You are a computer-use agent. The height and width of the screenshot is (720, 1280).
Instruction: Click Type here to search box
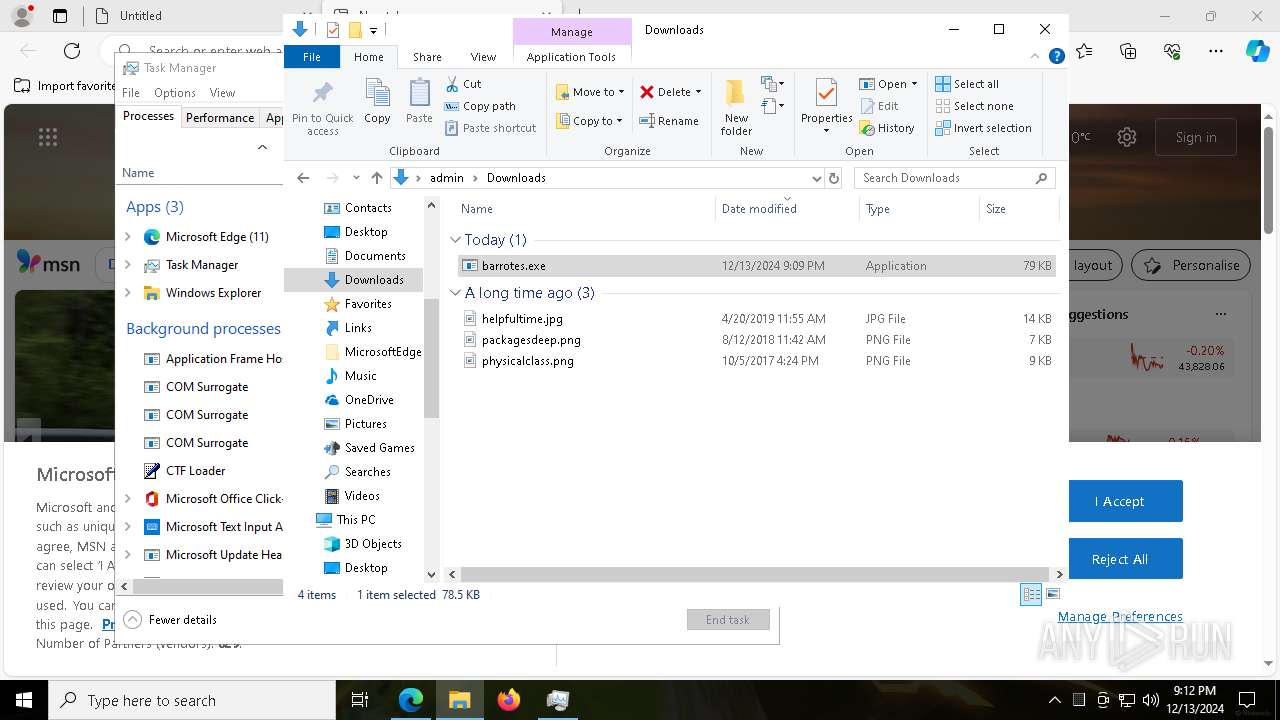pyautogui.click(x=192, y=701)
